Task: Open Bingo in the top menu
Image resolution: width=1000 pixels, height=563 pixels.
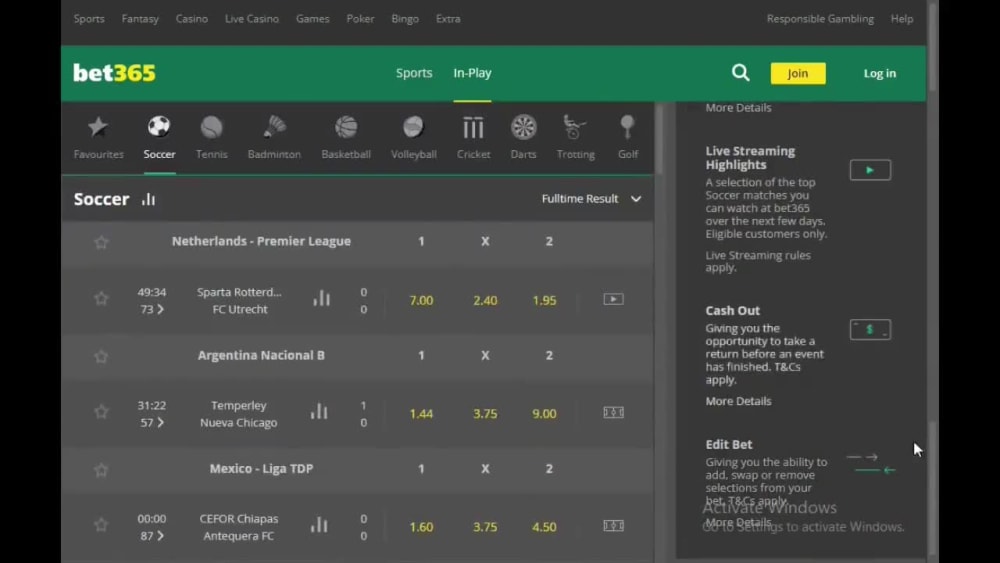Action: point(405,19)
